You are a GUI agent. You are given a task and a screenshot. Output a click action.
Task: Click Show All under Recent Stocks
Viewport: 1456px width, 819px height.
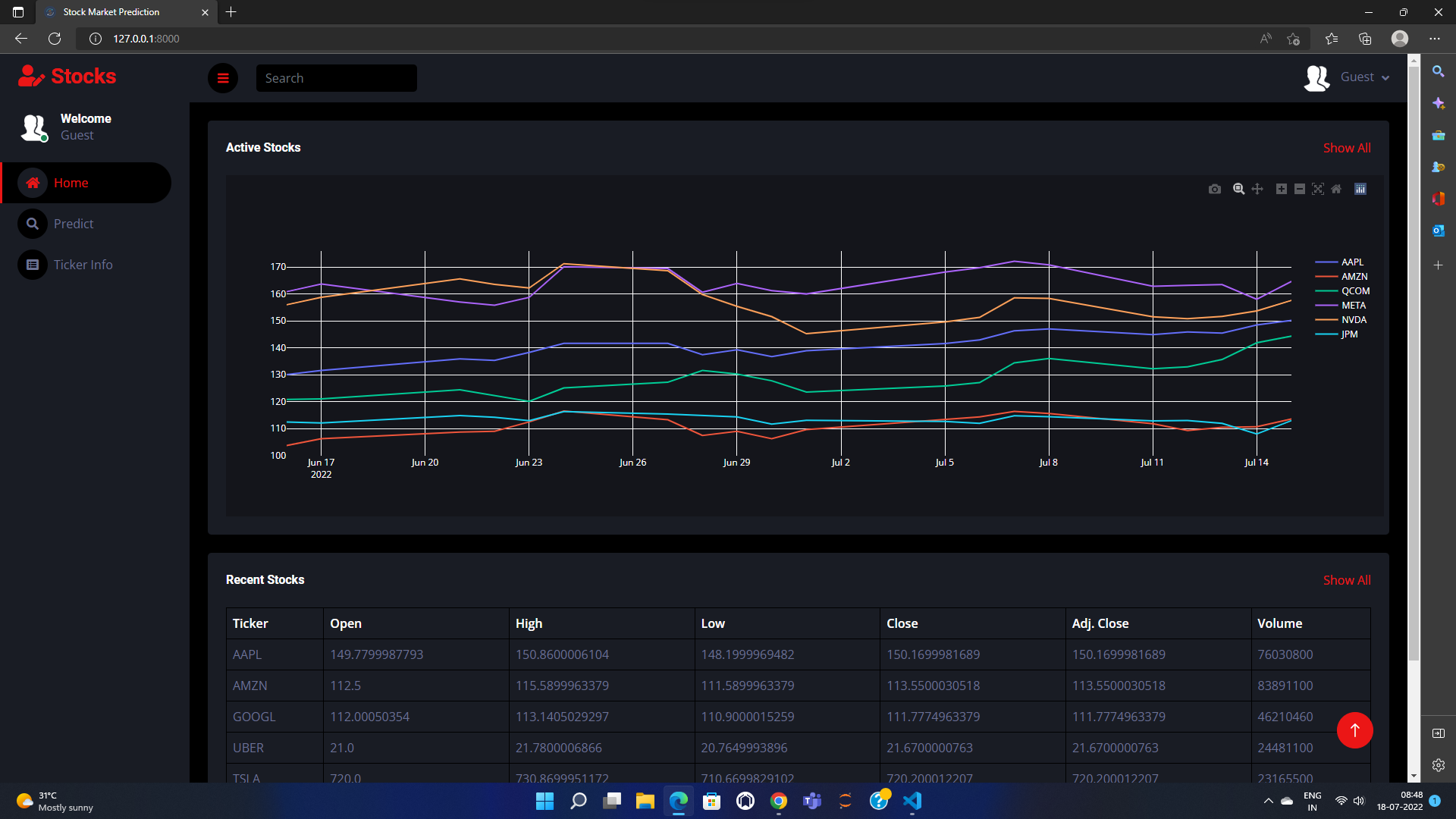(1347, 580)
